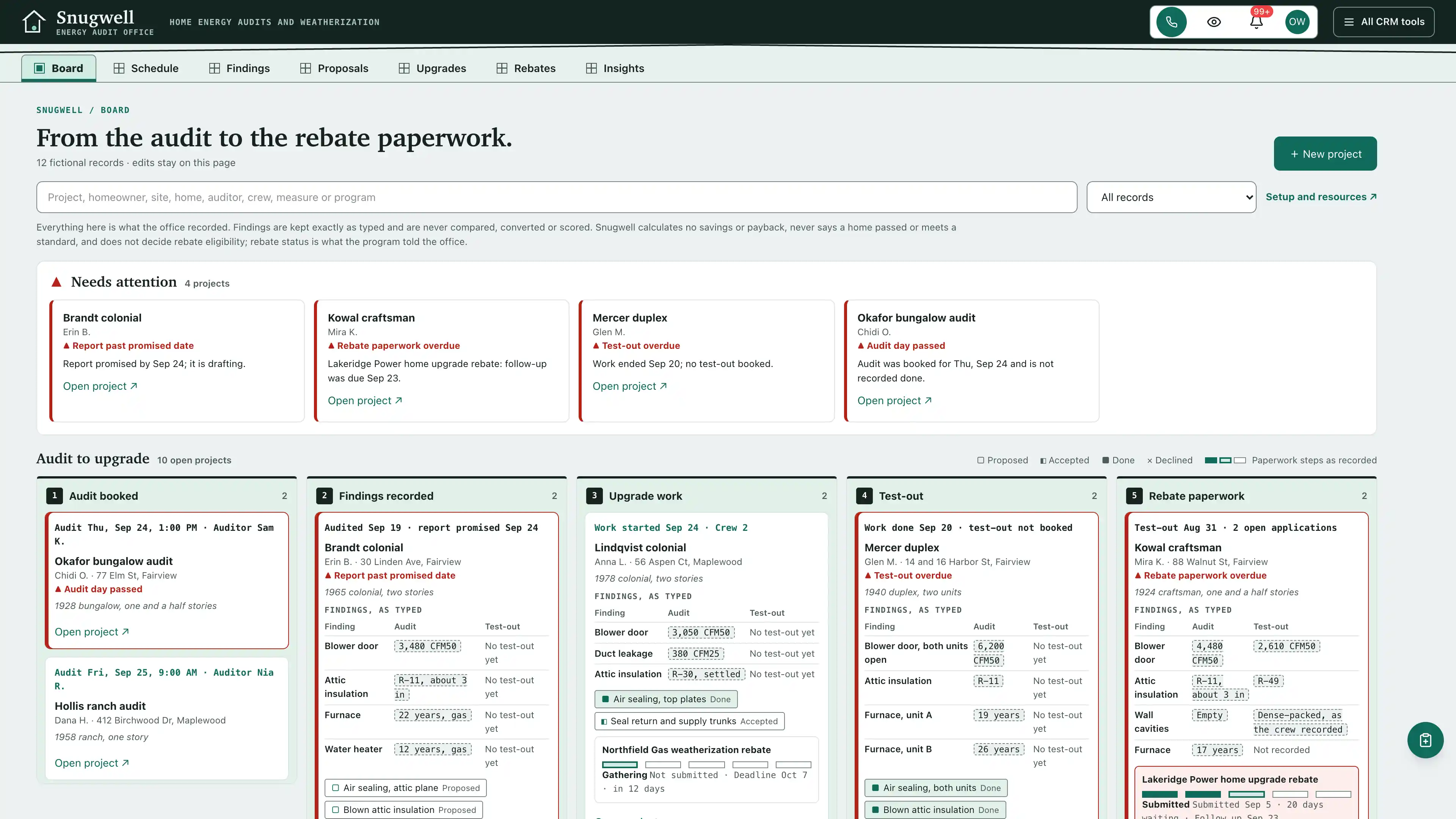The height and width of the screenshot is (819, 1456).
Task: Click Seal return and supply trunks Accepted chip
Action: 690,721
